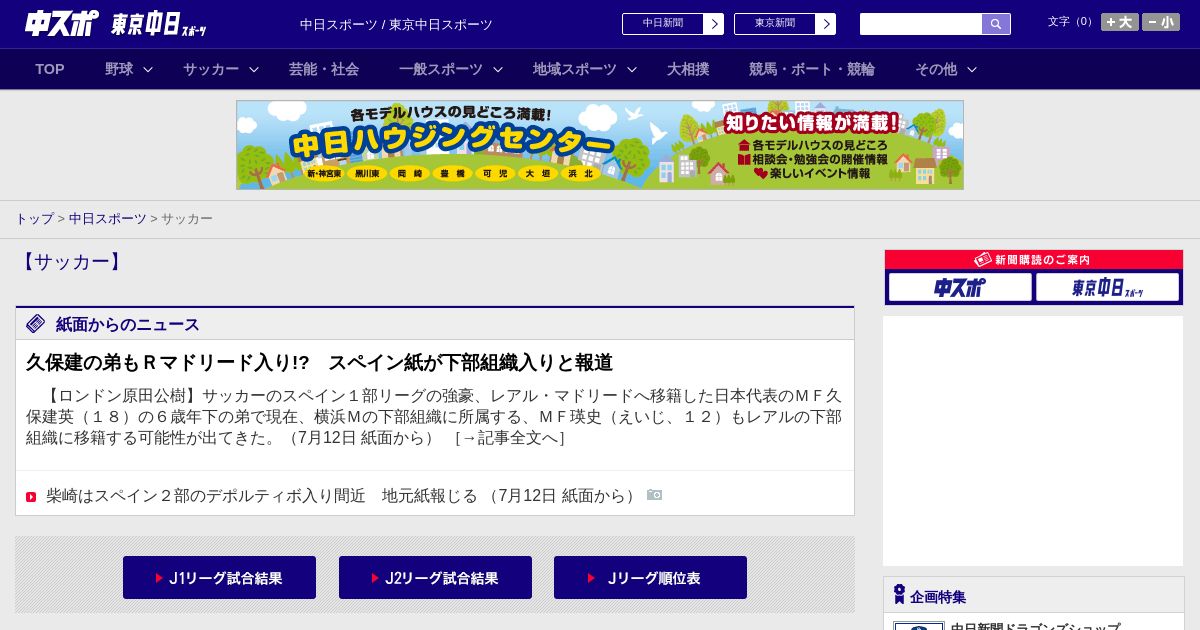Increase text size with ＋大 button
The height and width of the screenshot is (630, 1200).
(x=1120, y=22)
